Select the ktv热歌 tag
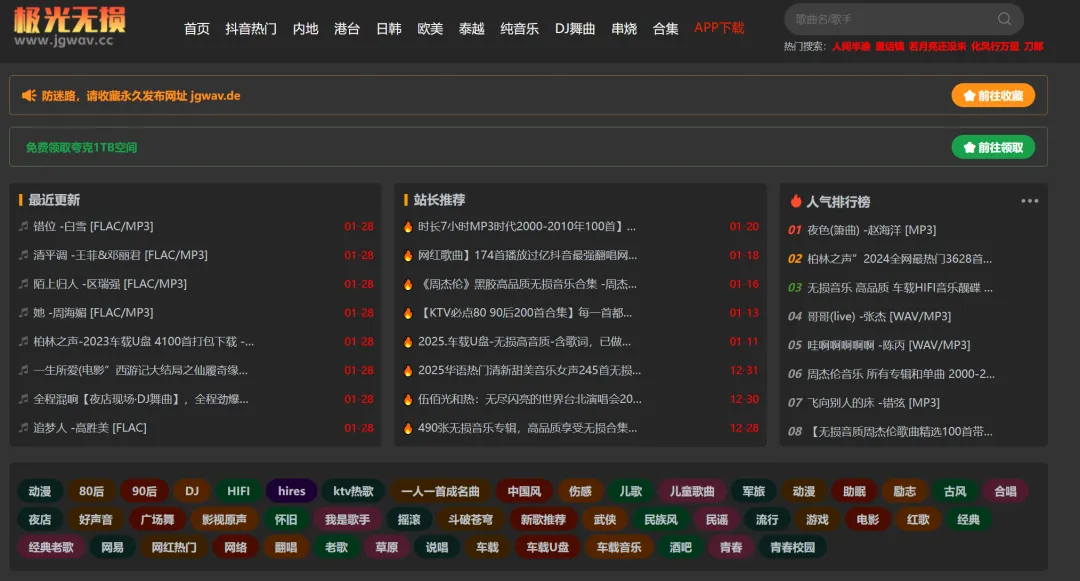The width and height of the screenshot is (1080, 581). pyautogui.click(x=353, y=491)
